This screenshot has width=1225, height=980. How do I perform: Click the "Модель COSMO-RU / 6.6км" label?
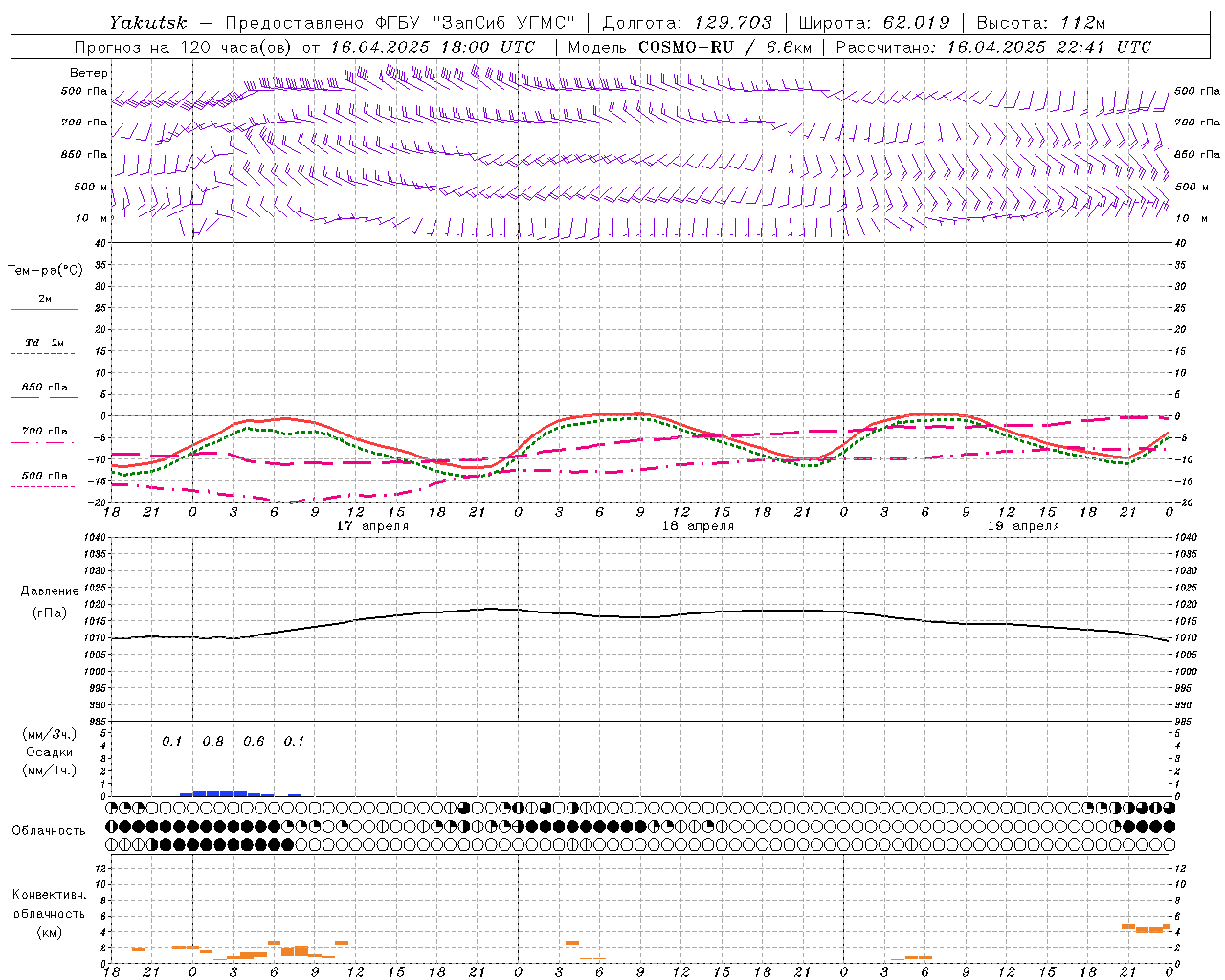690,47
